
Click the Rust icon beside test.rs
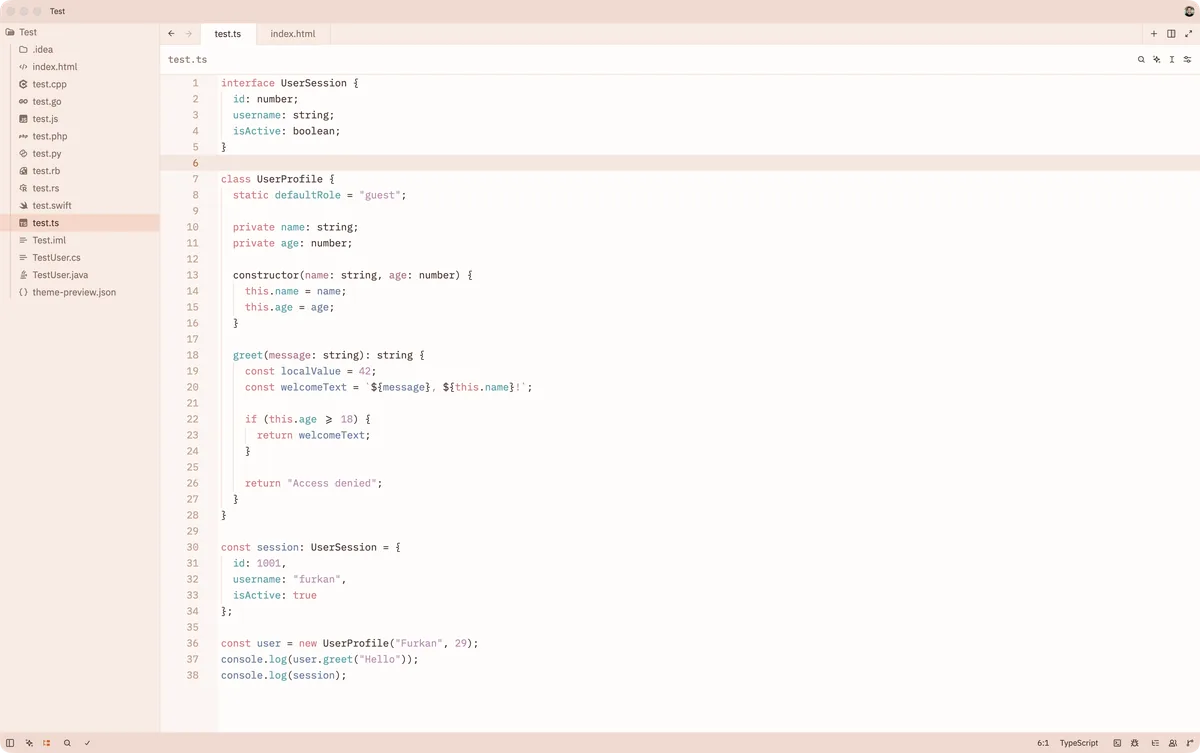[23, 188]
